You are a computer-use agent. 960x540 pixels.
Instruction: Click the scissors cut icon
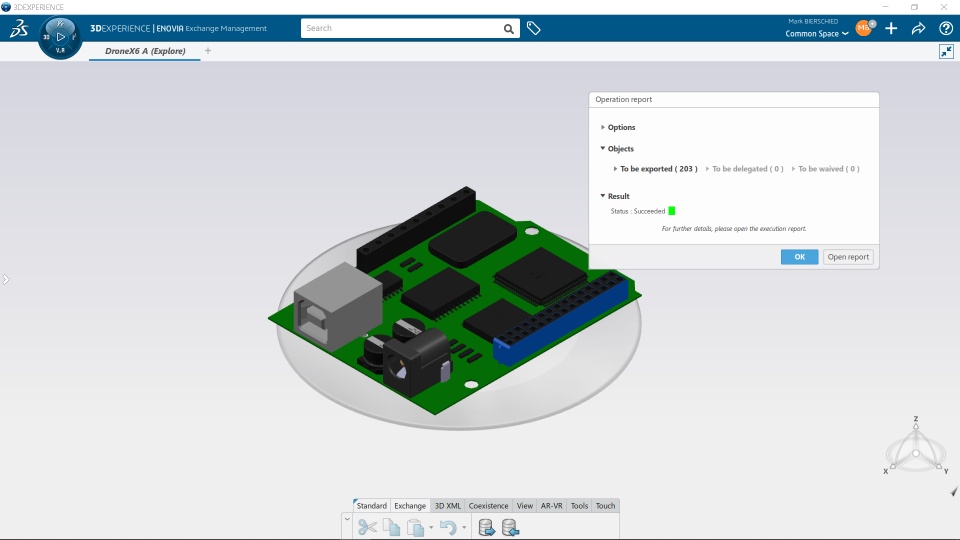coord(367,527)
